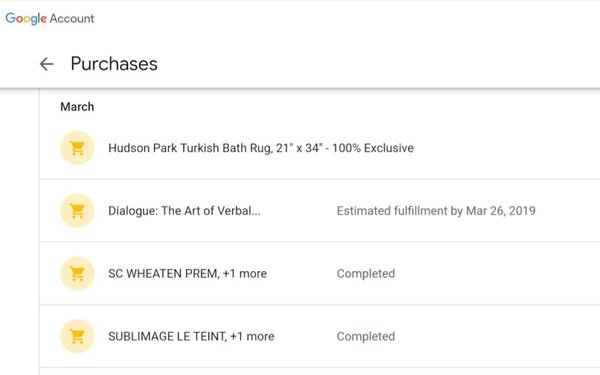The height and width of the screenshot is (375, 600).
Task: Click the cart icon for SUBLIMAGE LE TEINT
Action: coord(77,336)
